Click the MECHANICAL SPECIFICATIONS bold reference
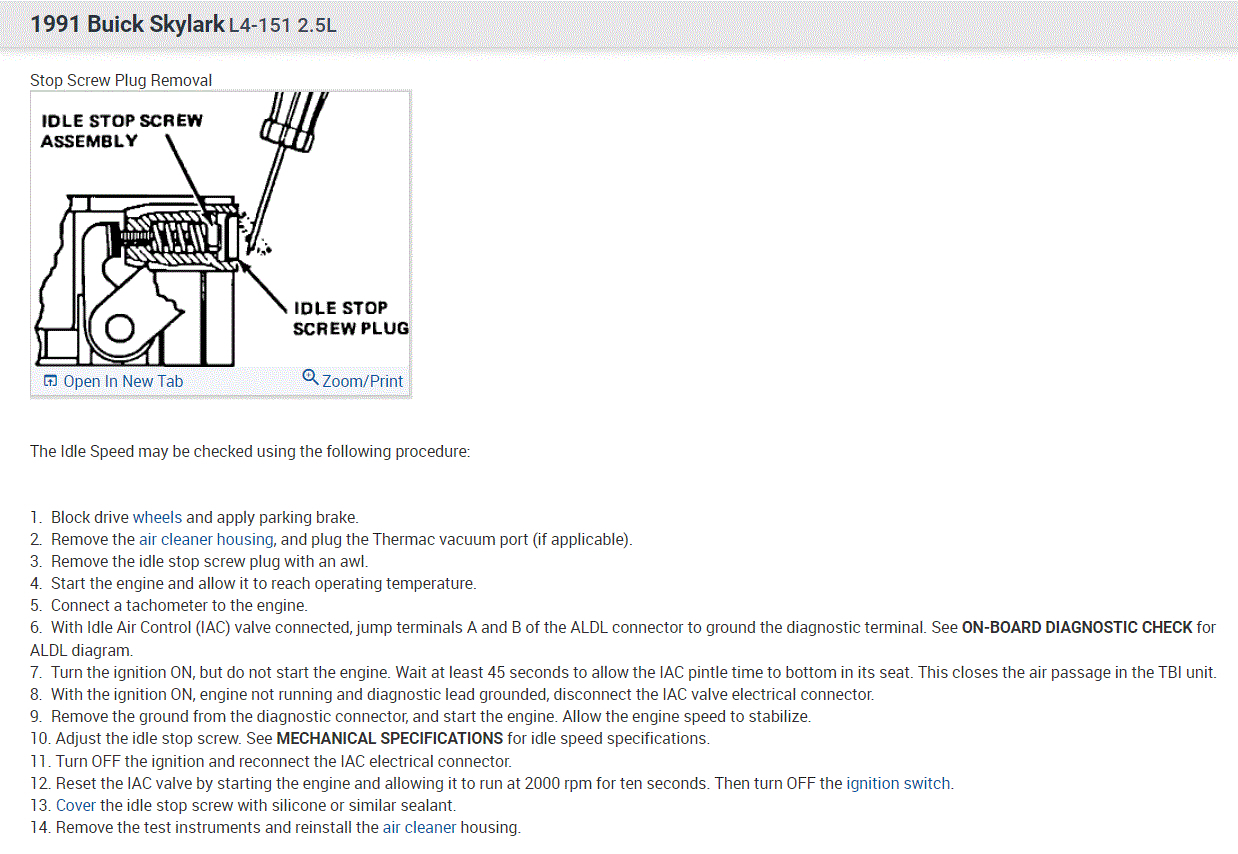The image size is (1238, 854). click(x=390, y=738)
